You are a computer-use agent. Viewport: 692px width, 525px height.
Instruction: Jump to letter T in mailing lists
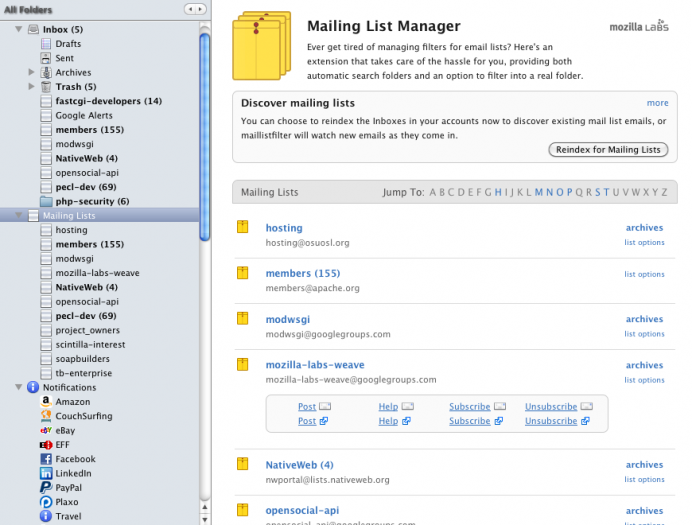[x=606, y=192]
